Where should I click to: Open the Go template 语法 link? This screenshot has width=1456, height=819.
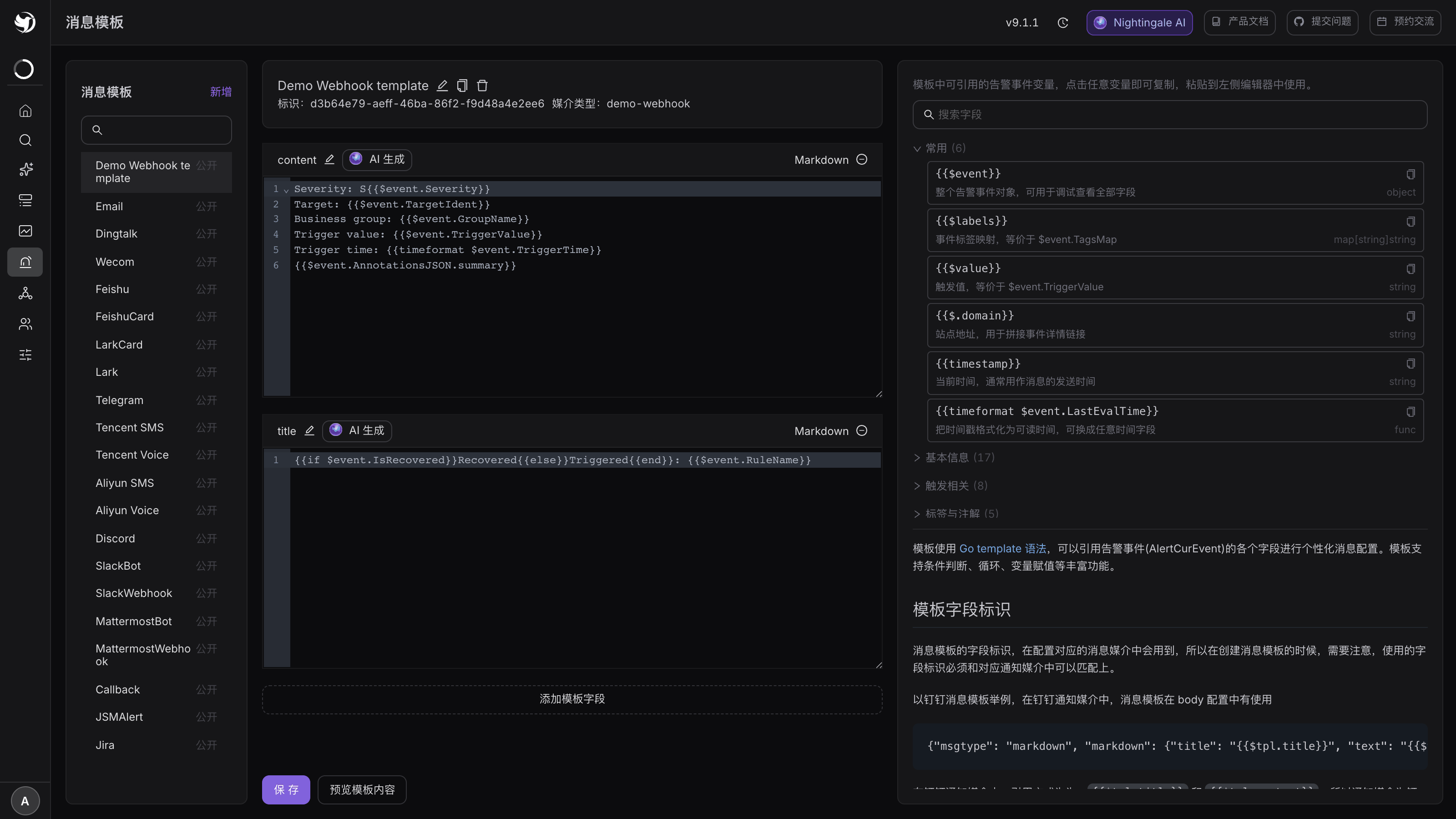1002,548
